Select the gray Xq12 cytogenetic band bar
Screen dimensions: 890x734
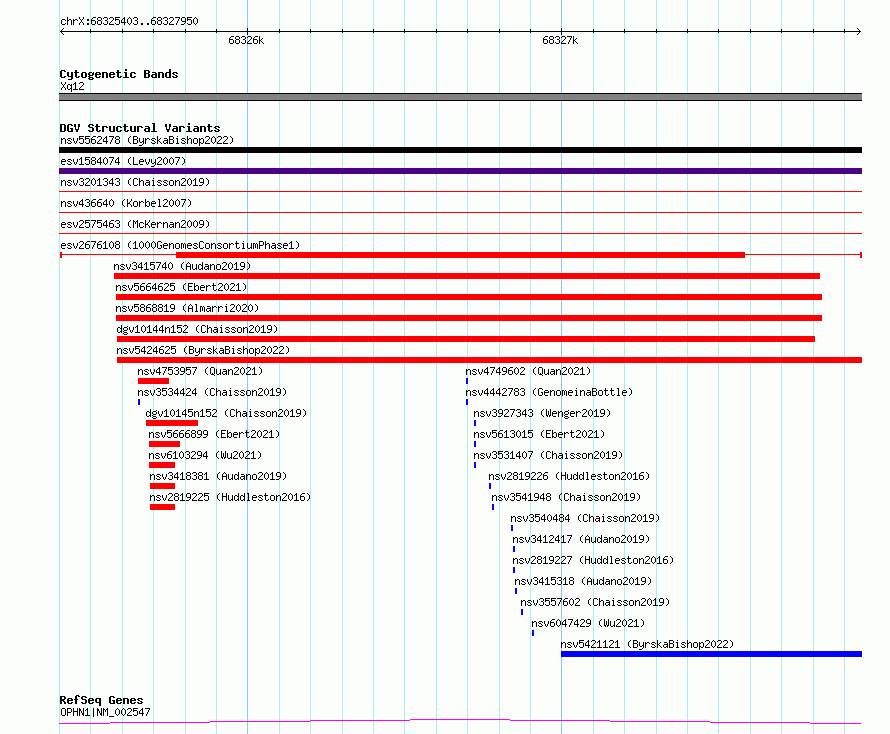click(460, 97)
